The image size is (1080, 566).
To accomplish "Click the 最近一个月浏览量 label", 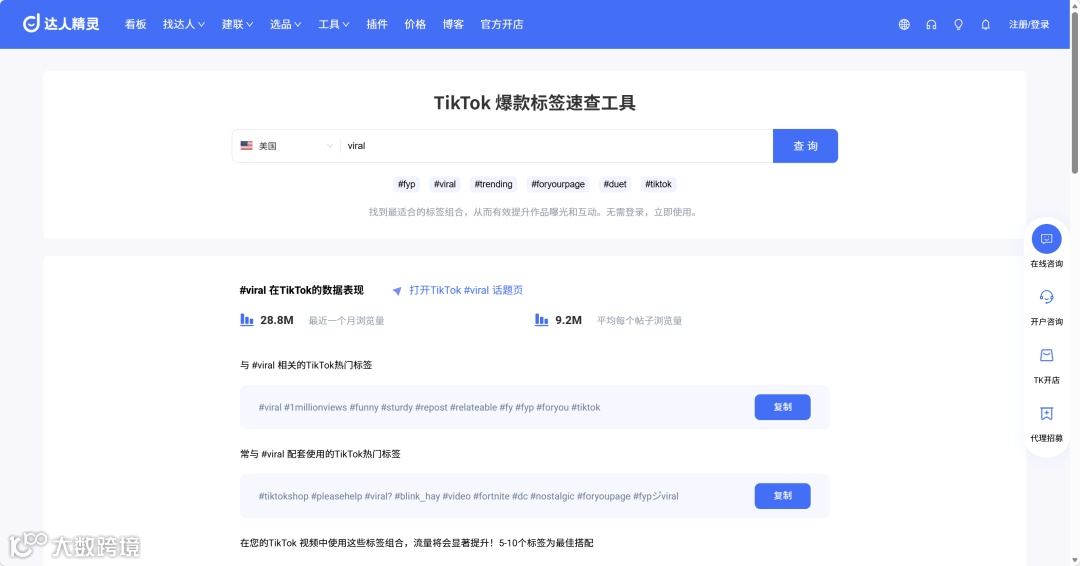I will coord(346,321).
